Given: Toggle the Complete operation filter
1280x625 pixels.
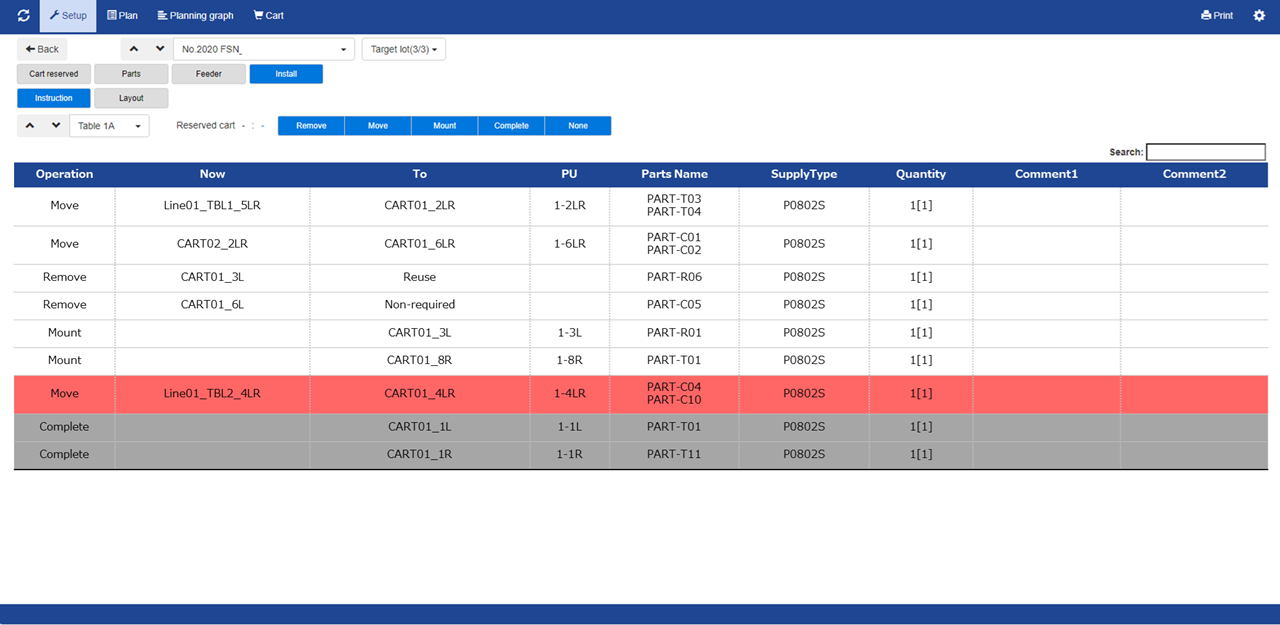Looking at the screenshot, I should (511, 126).
